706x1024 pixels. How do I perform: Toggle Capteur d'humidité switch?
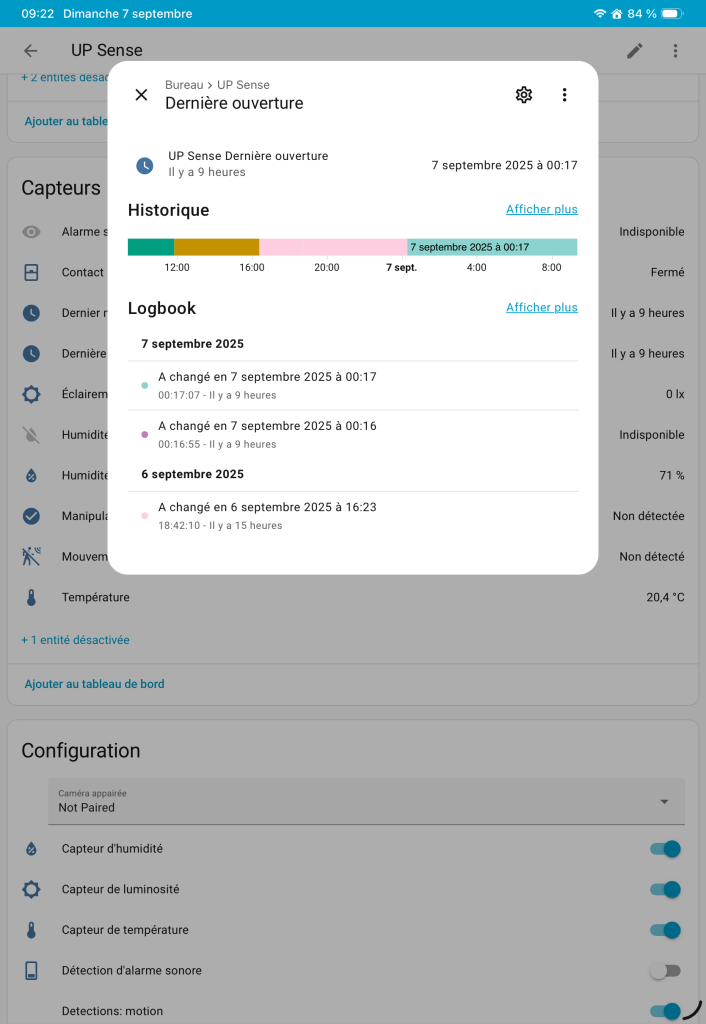pos(665,849)
